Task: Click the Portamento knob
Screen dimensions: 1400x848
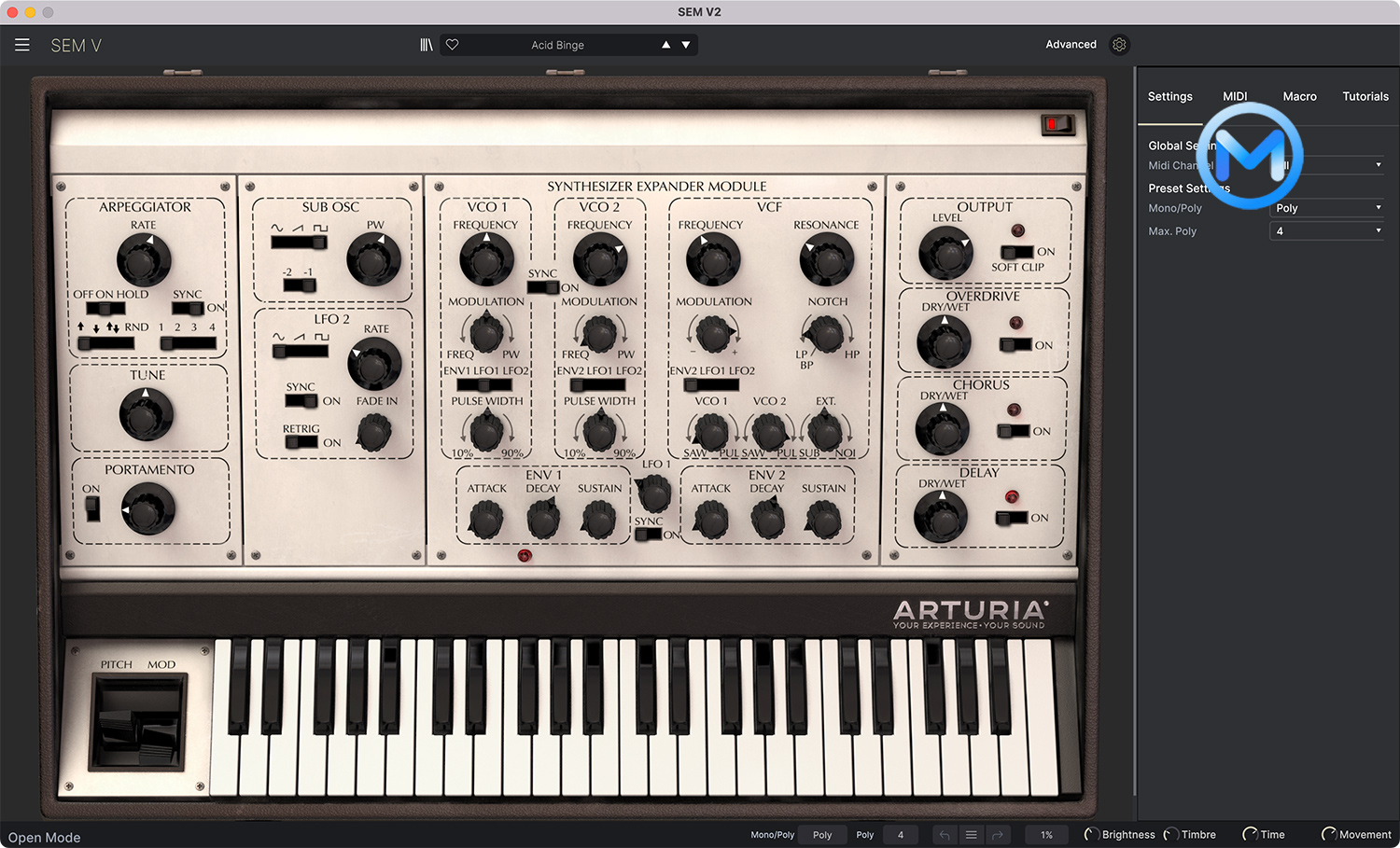Action: [x=147, y=509]
